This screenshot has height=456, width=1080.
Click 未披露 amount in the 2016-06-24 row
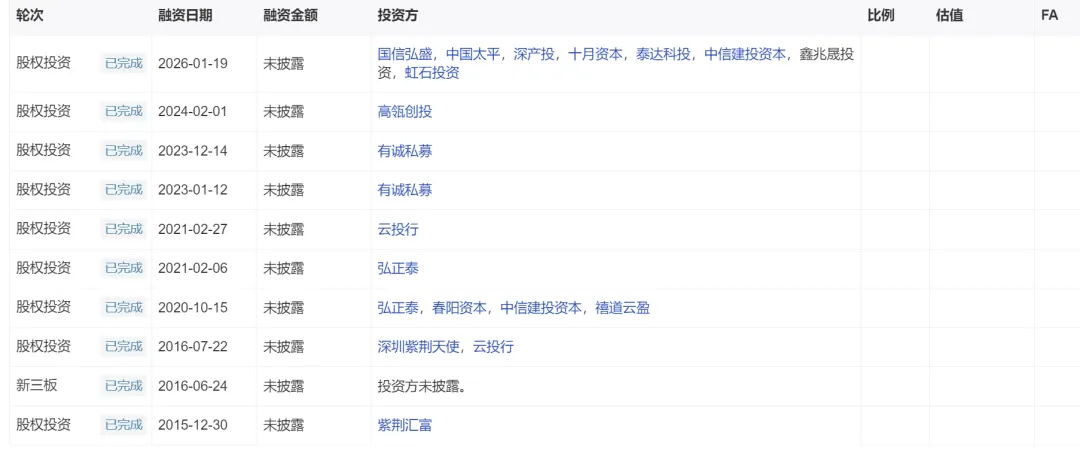coord(283,386)
